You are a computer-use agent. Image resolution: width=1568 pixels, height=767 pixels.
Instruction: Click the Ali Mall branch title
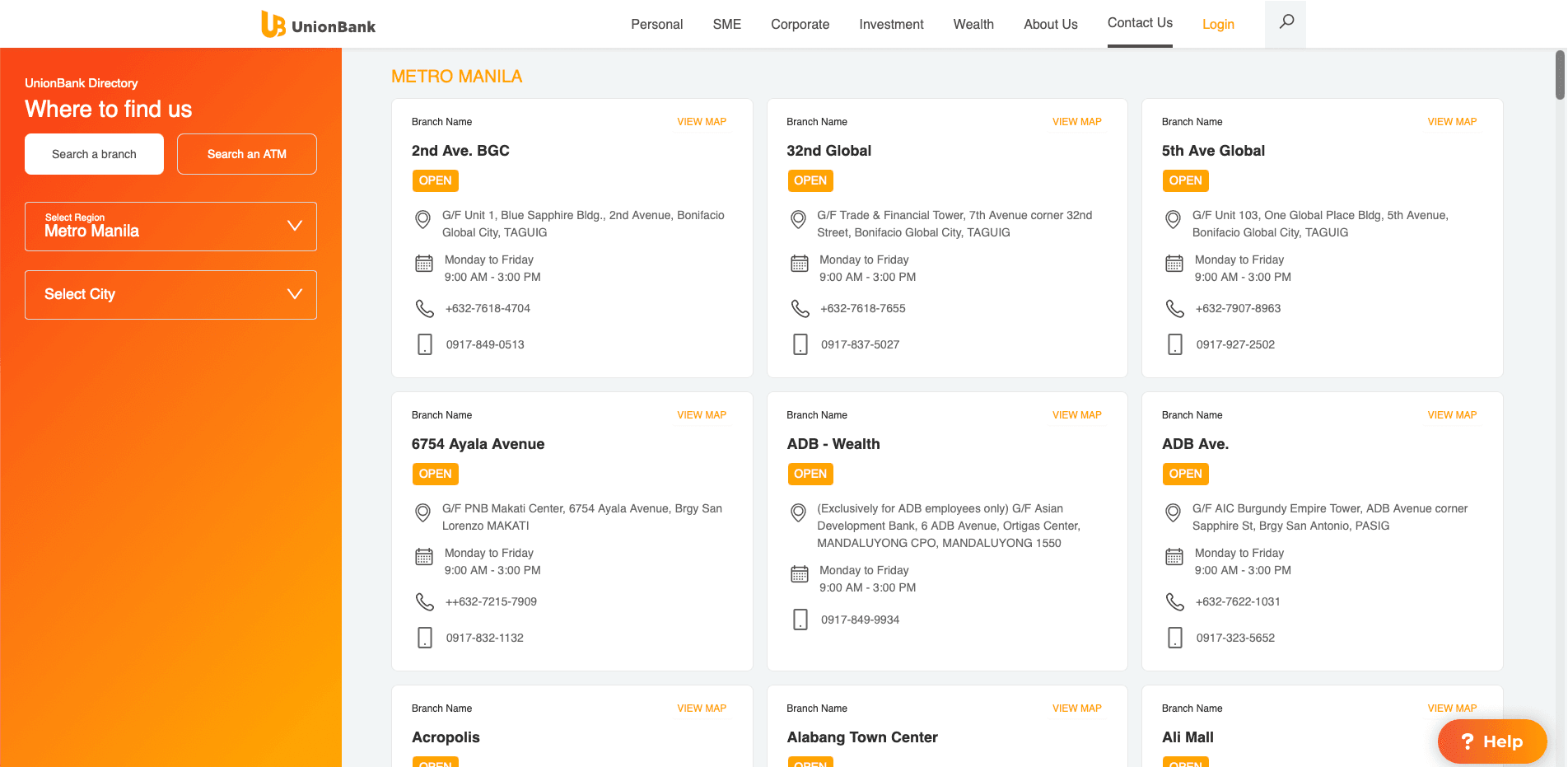pos(1188,737)
